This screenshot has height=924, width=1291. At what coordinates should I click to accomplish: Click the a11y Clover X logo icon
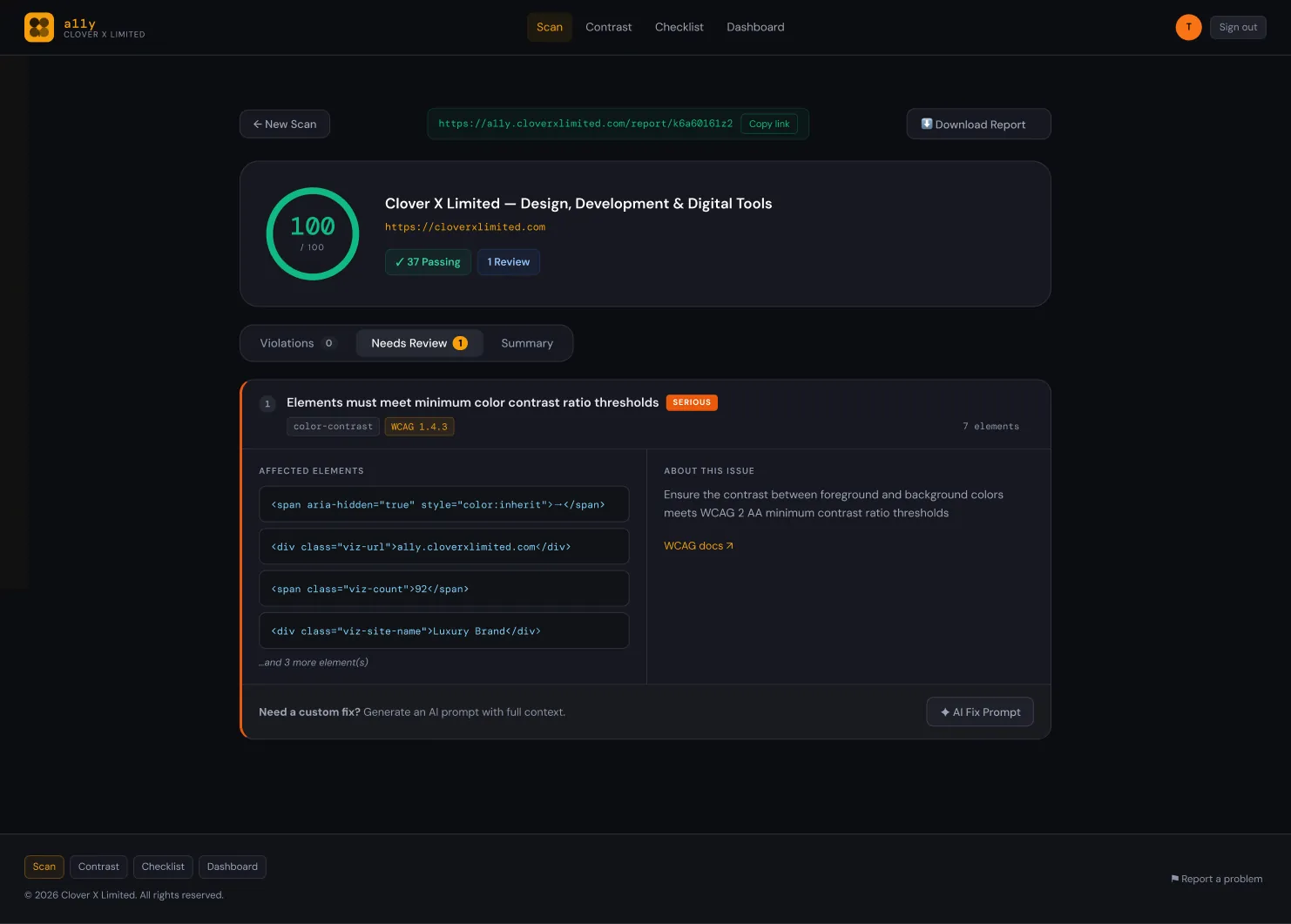tap(39, 27)
